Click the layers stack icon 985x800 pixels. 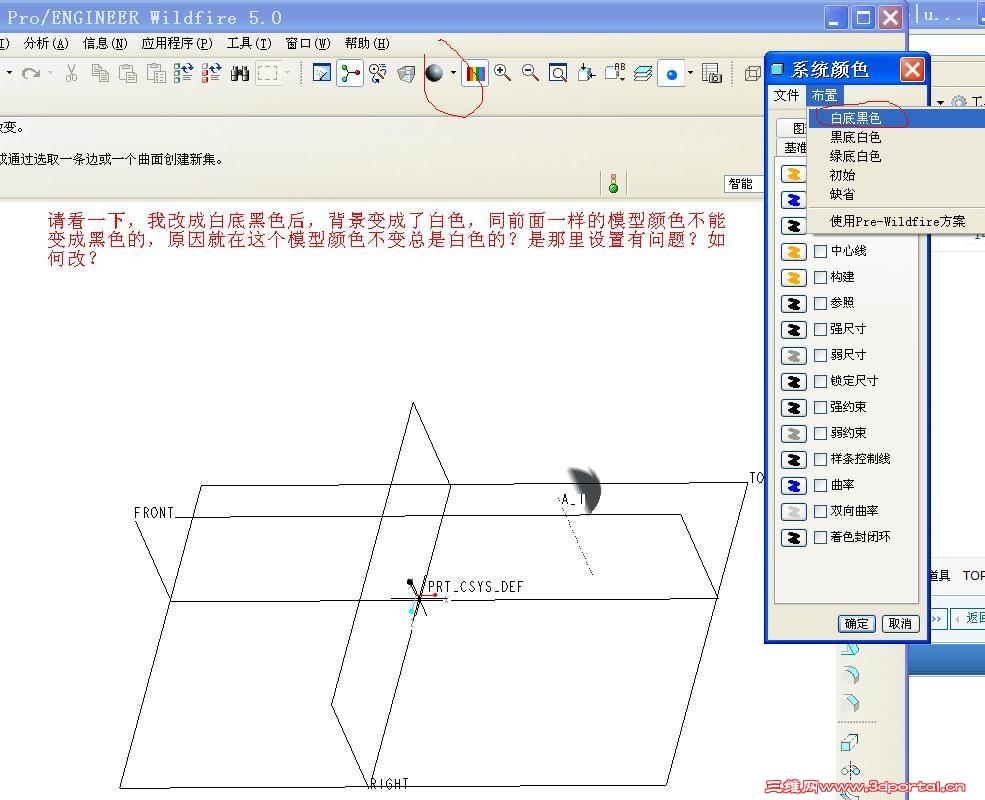coord(643,73)
